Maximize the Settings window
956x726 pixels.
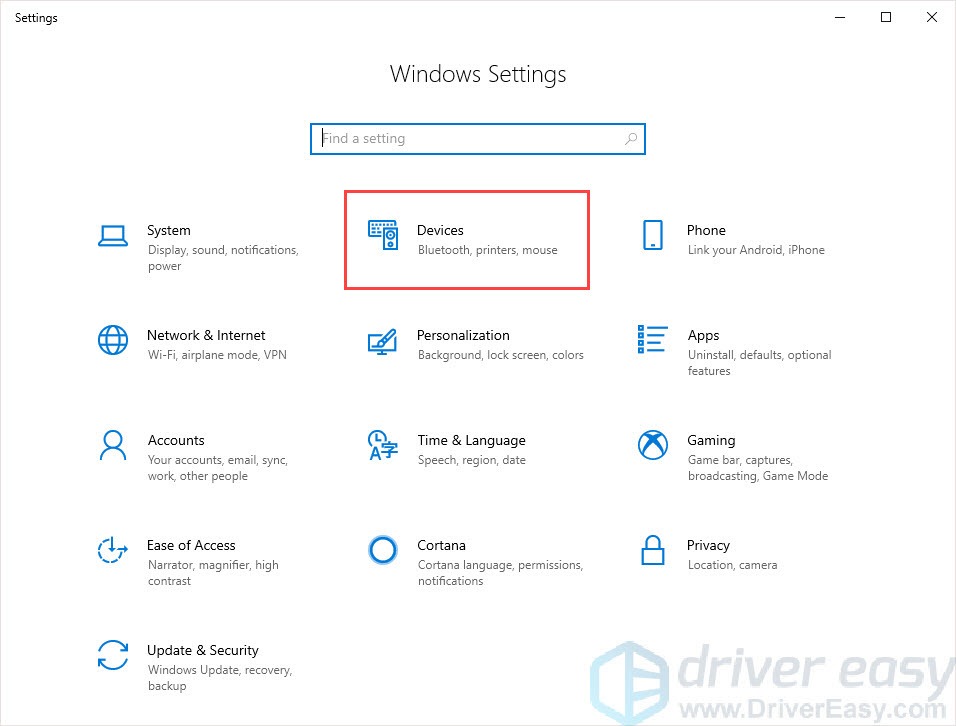(x=885, y=17)
